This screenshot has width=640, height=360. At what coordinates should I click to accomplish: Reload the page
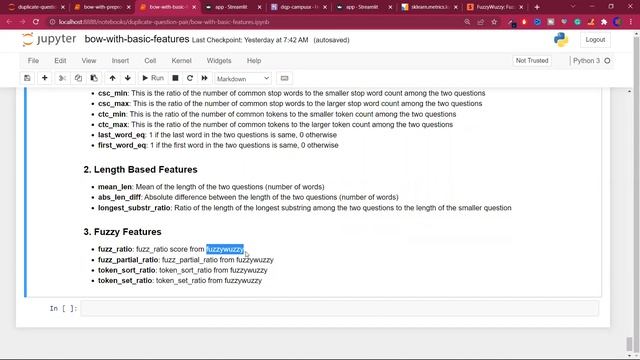coord(36,22)
